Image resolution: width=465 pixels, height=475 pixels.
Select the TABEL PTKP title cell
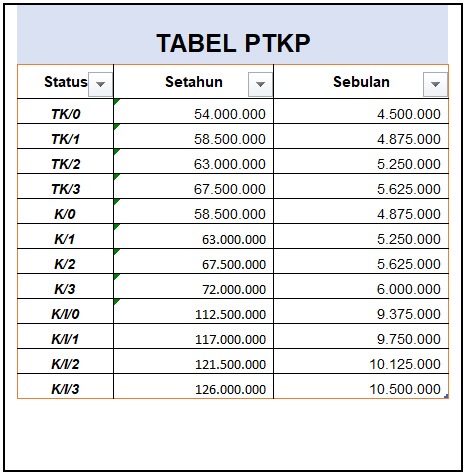pyautogui.click(x=233, y=35)
